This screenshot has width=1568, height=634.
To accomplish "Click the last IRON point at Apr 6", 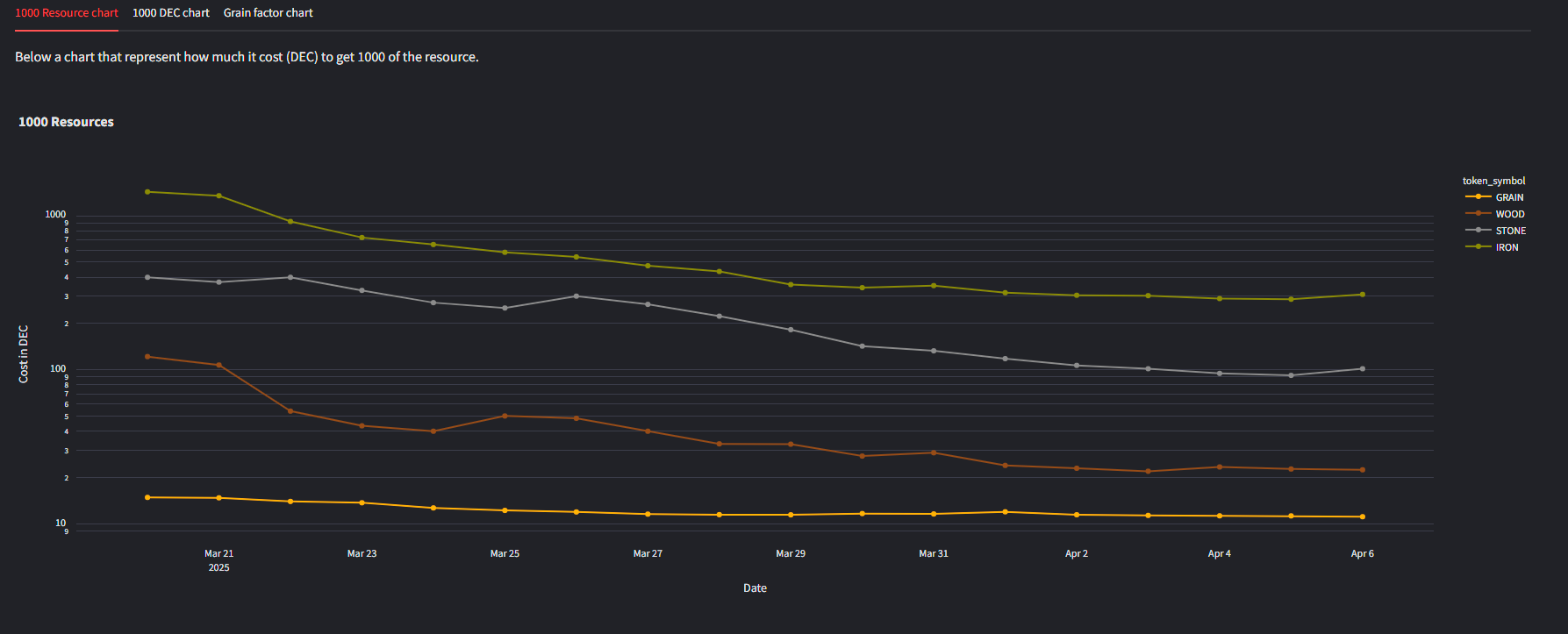I will pyautogui.click(x=1362, y=295).
